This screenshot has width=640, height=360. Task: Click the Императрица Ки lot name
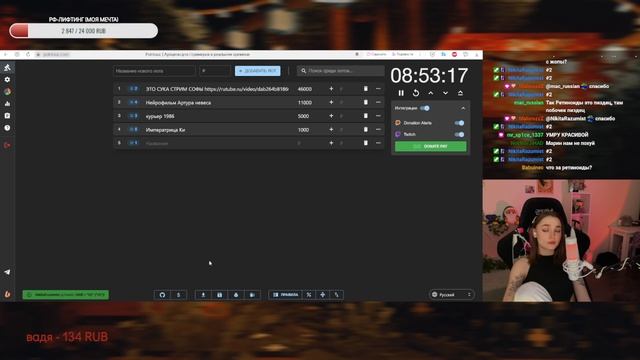tap(165, 130)
